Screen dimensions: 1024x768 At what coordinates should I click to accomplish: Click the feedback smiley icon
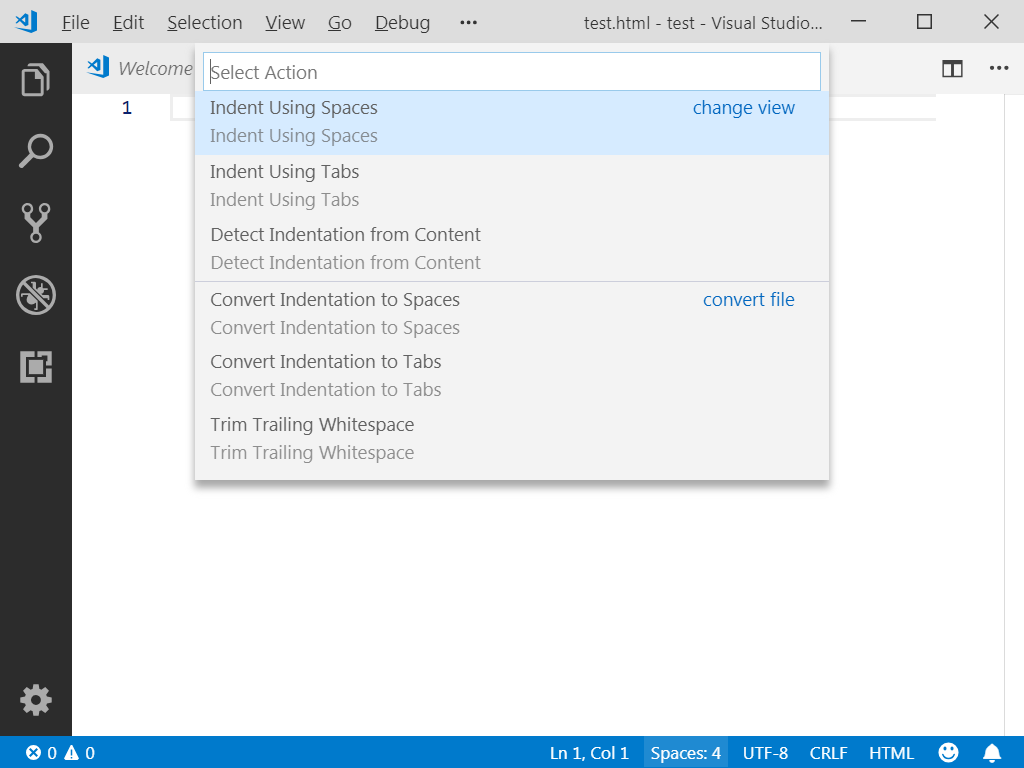pos(948,753)
